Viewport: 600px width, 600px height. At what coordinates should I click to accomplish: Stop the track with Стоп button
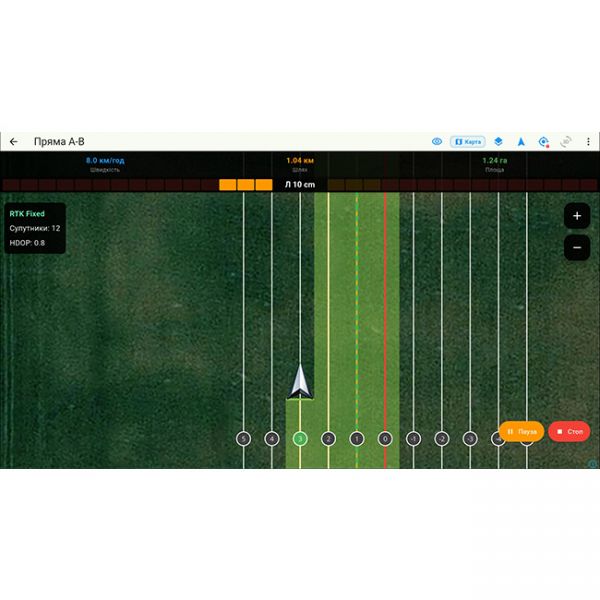pos(569,431)
